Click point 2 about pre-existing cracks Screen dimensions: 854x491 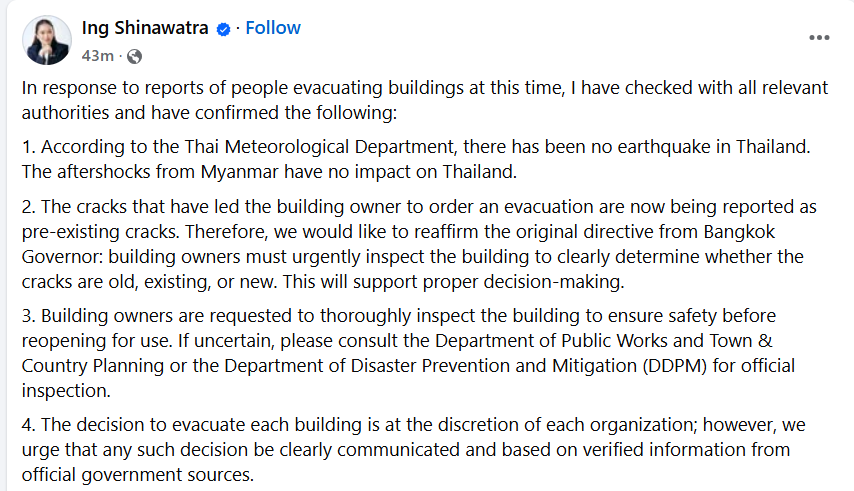point(419,244)
